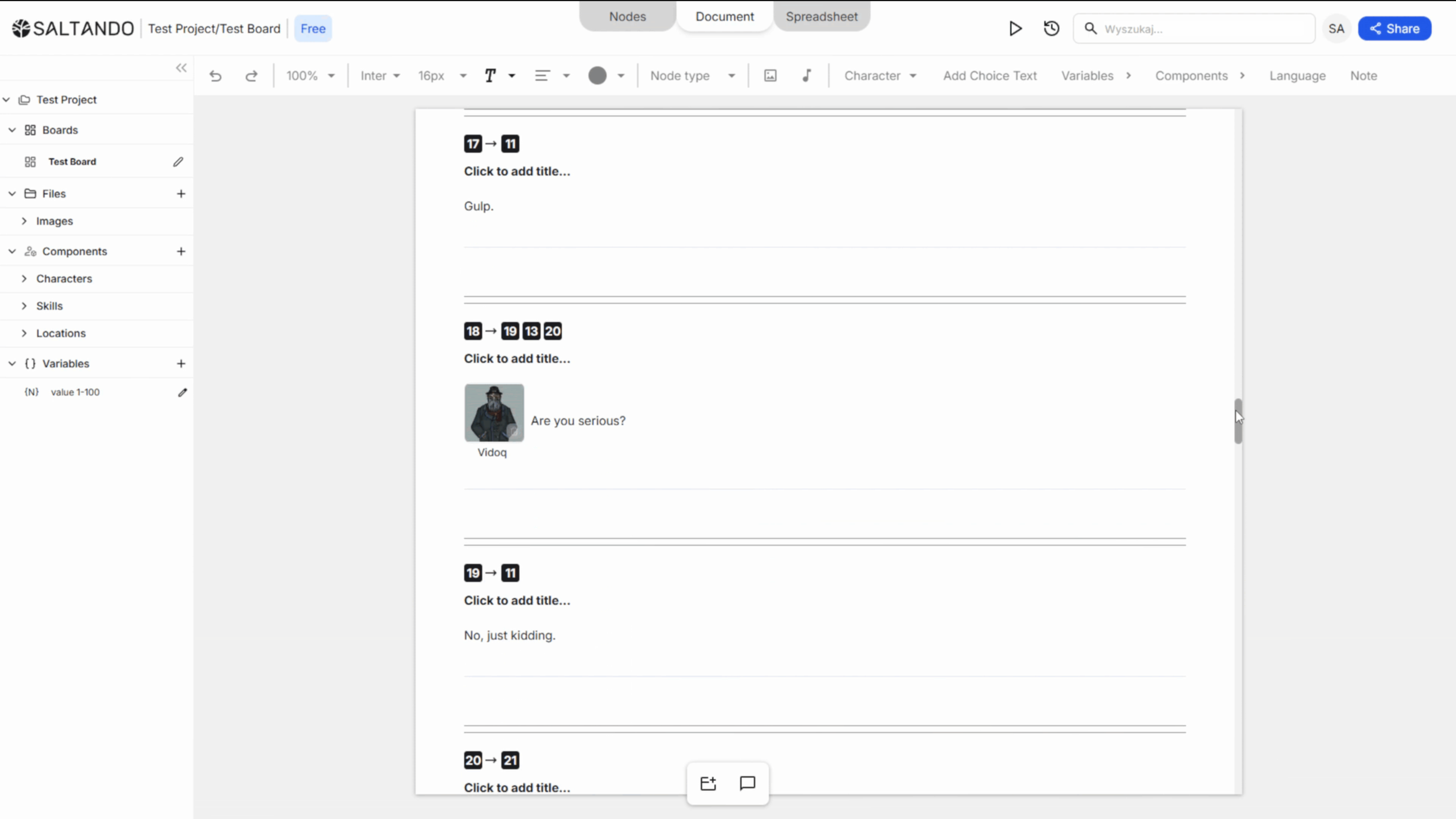Open the Node type dropdown
This screenshot has width=1456, height=819.
click(692, 76)
